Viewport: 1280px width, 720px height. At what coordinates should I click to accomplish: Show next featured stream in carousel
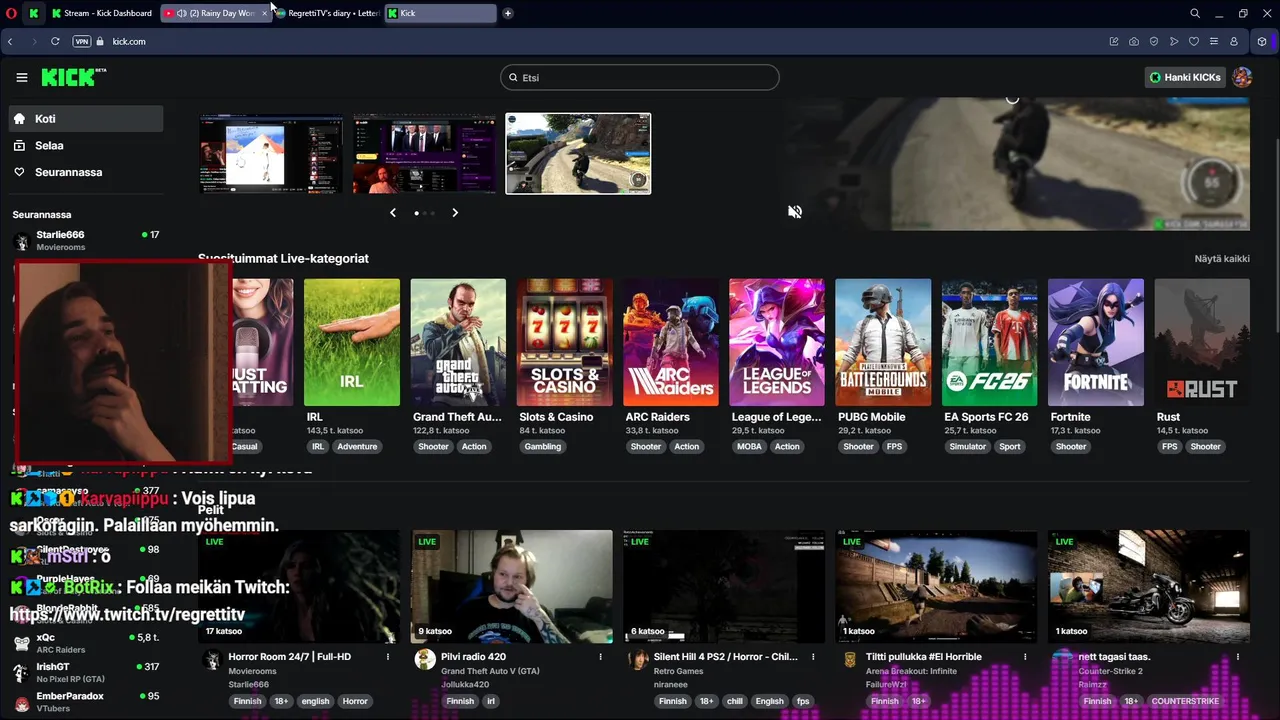[x=455, y=213]
